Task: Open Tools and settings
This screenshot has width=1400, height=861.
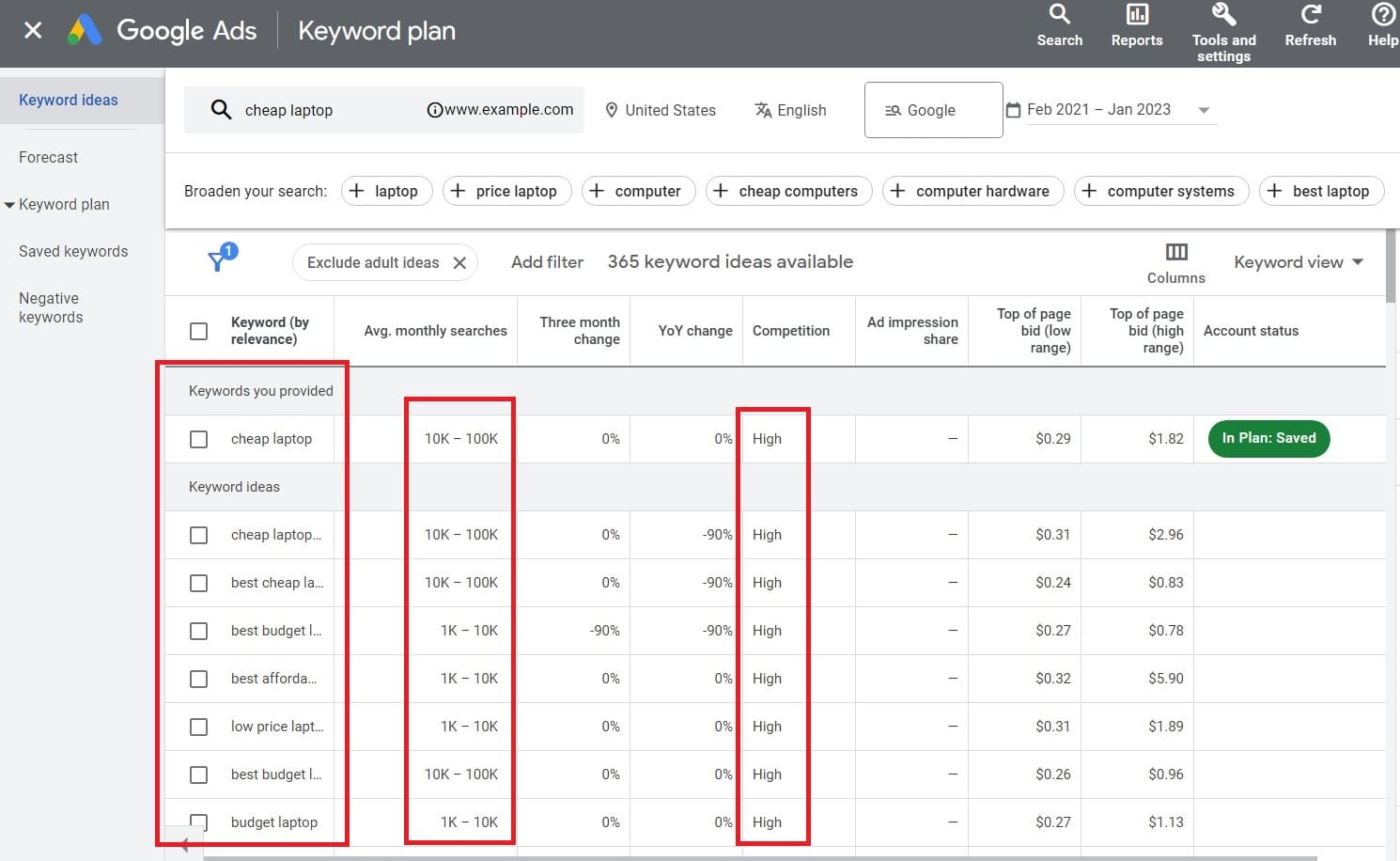Action: tap(1223, 33)
